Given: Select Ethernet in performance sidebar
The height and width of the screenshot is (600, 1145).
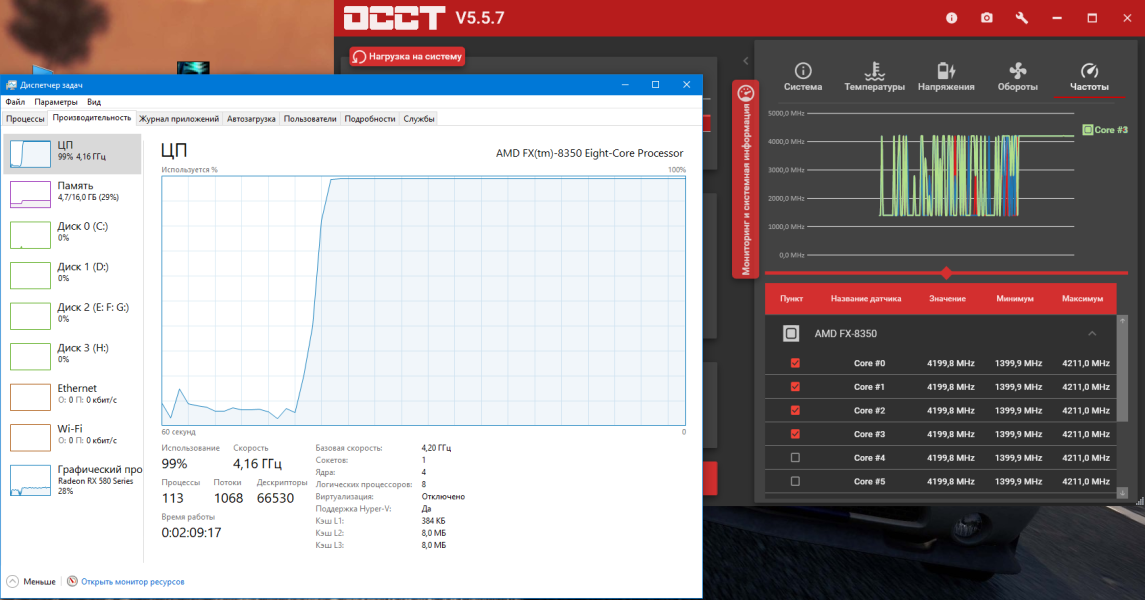Looking at the screenshot, I should click(72, 396).
